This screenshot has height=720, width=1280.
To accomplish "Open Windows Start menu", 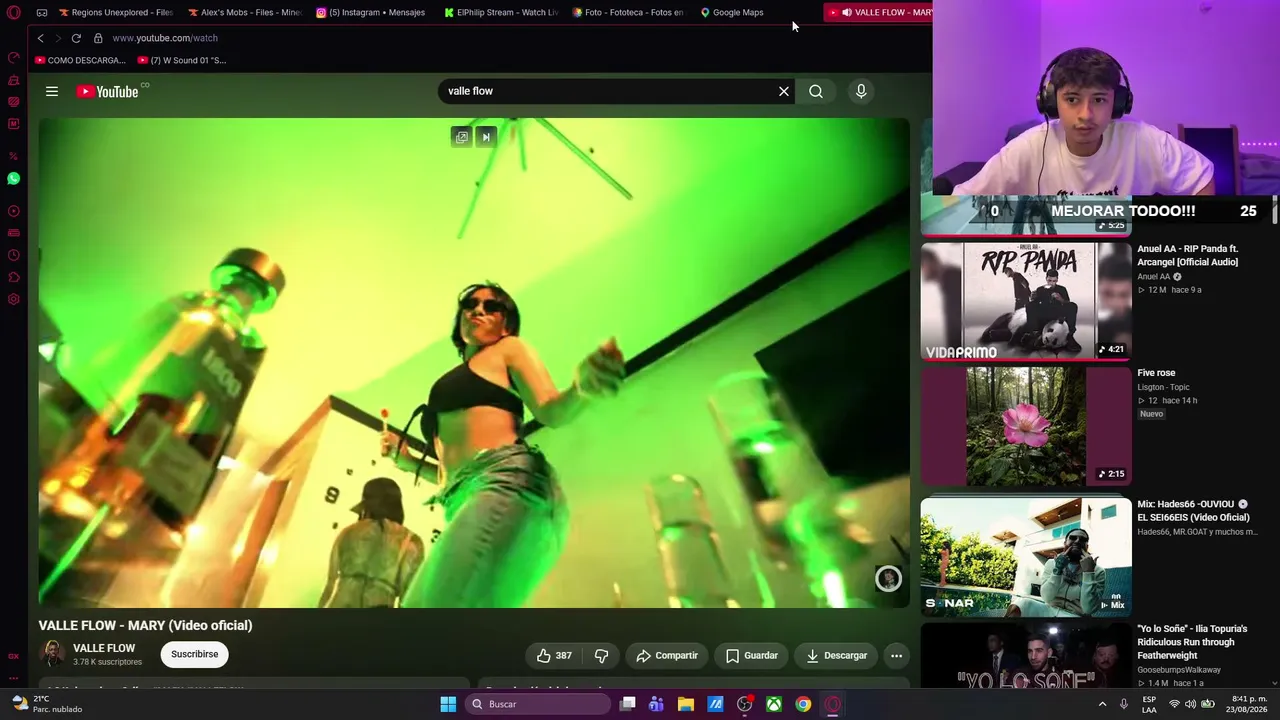I will click(x=448, y=704).
